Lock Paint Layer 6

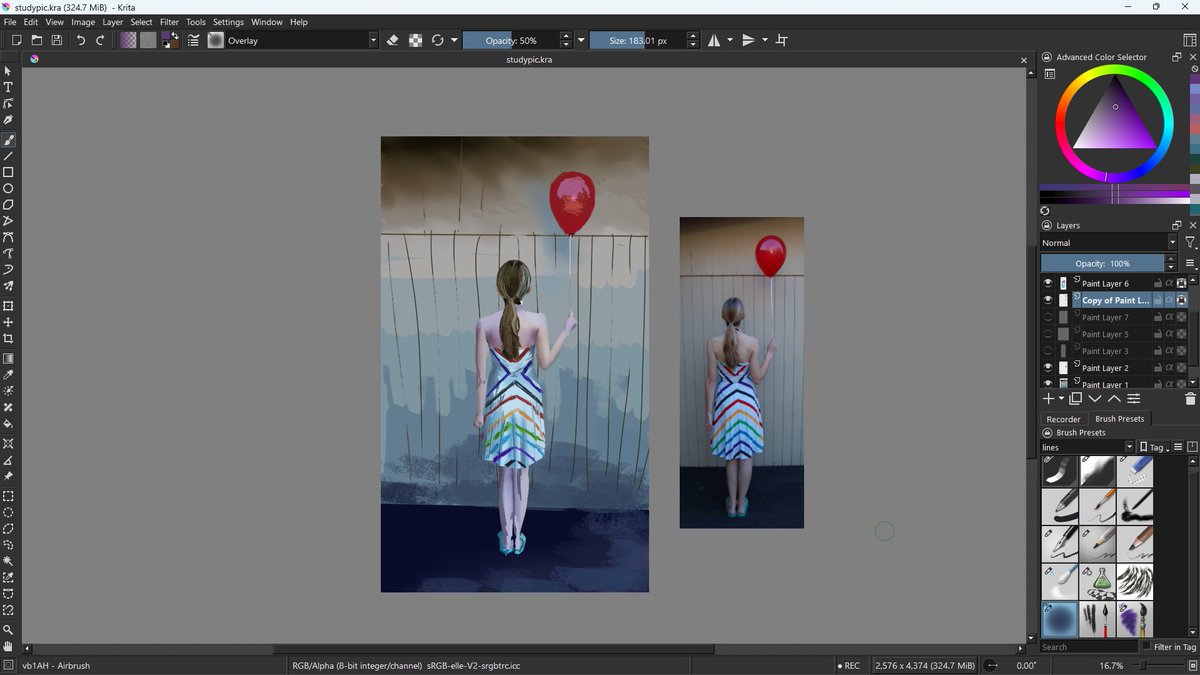(x=1157, y=284)
